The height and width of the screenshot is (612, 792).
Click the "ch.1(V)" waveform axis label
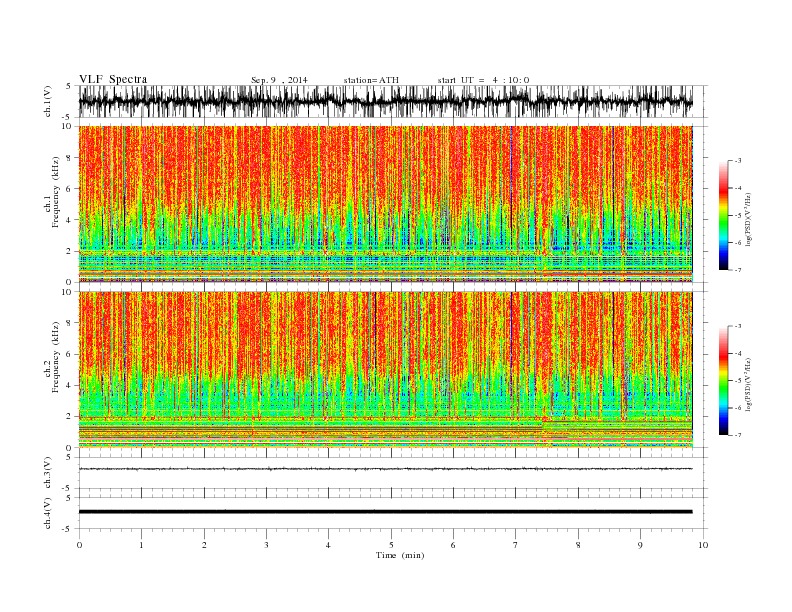click(48, 101)
